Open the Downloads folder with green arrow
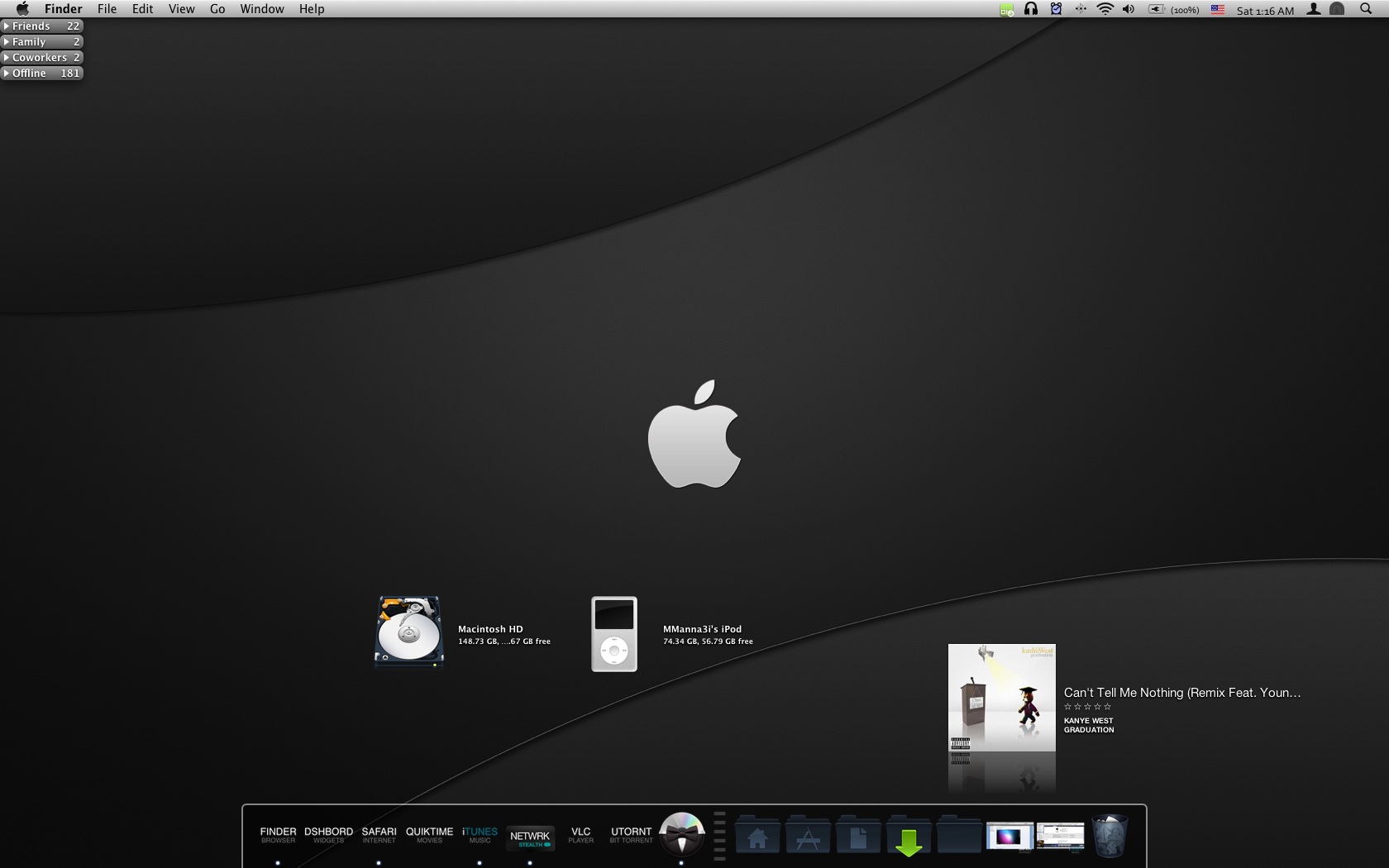Image resolution: width=1389 pixels, height=868 pixels. [x=909, y=839]
